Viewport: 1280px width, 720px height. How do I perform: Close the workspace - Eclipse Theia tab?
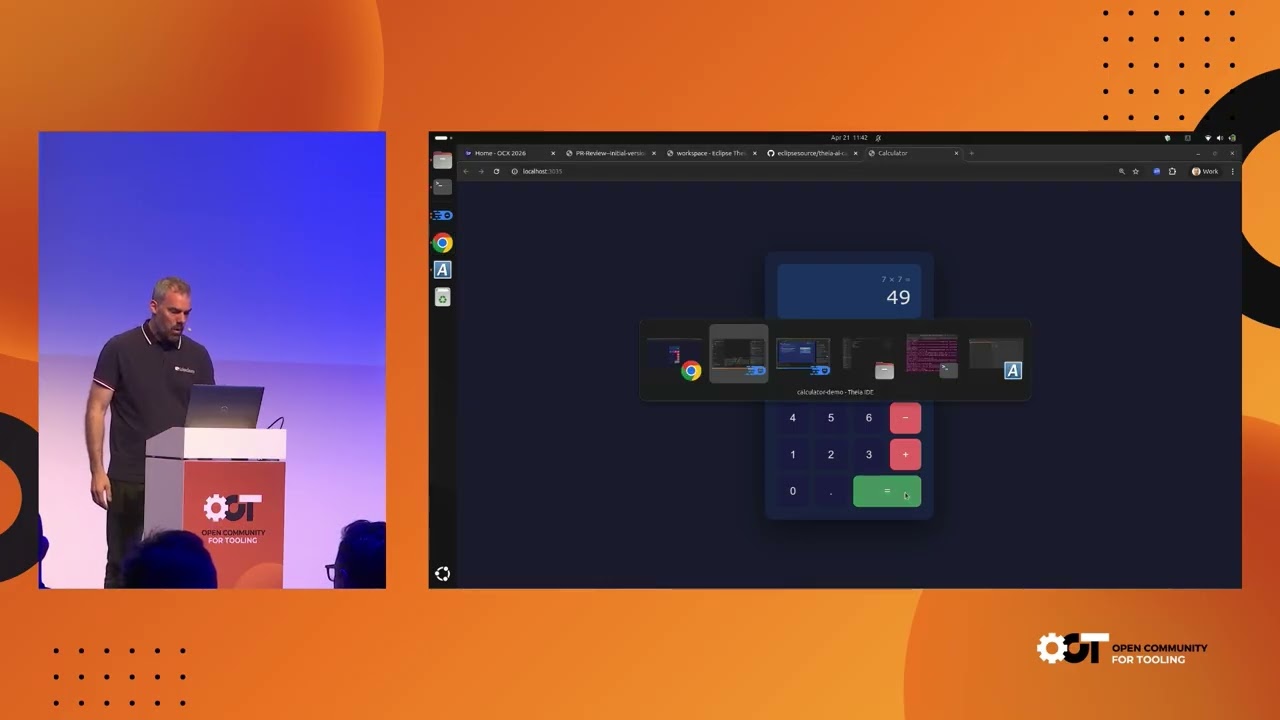[x=754, y=153]
